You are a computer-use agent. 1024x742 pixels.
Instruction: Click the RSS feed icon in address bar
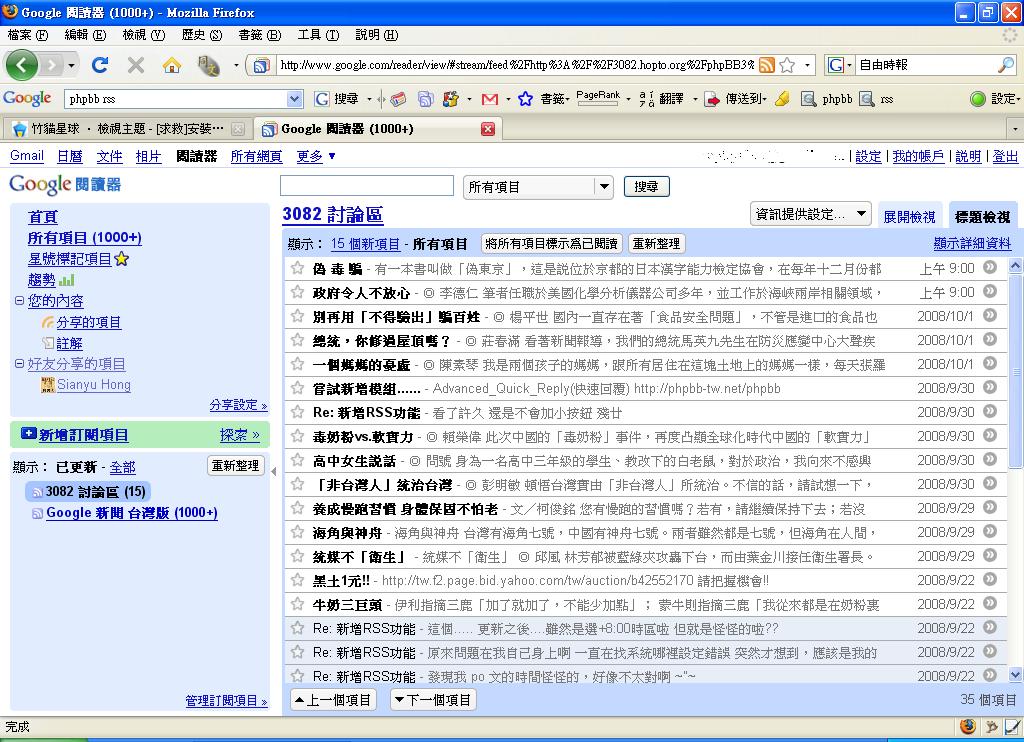[x=767, y=65]
